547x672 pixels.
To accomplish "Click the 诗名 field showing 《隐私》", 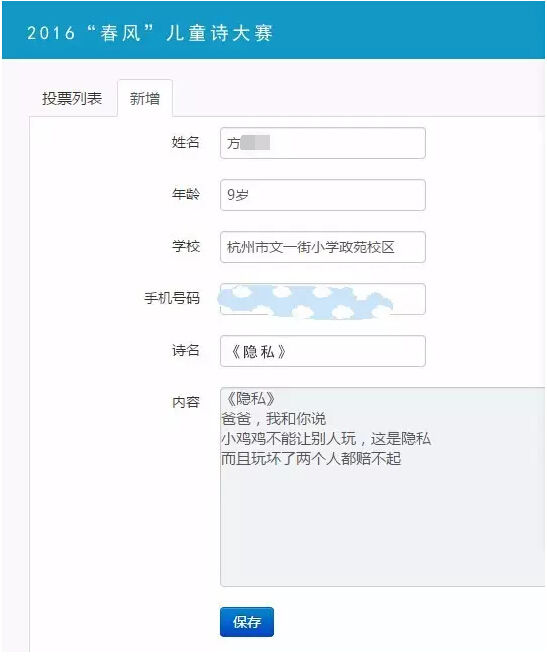I will (x=323, y=351).
